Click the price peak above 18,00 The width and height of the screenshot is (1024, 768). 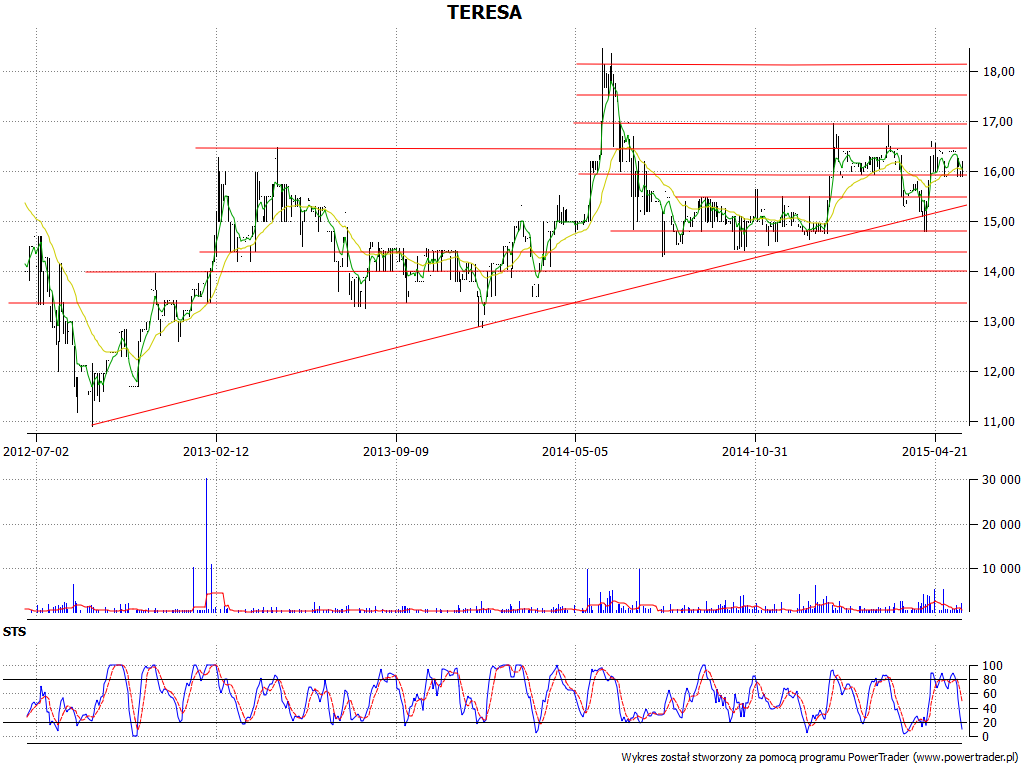click(602, 56)
